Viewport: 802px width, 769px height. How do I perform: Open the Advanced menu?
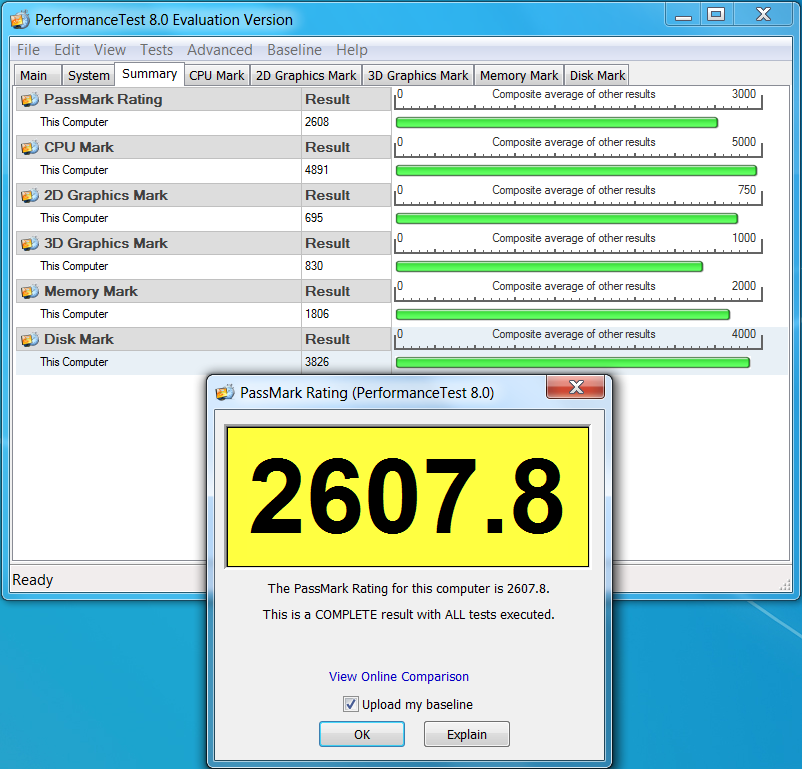click(x=220, y=50)
